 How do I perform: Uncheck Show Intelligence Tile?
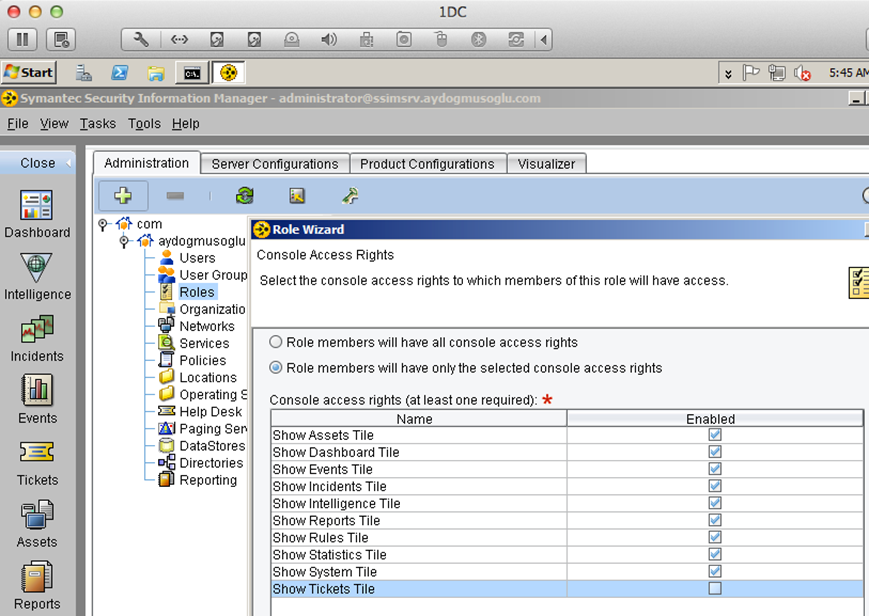[x=715, y=503]
